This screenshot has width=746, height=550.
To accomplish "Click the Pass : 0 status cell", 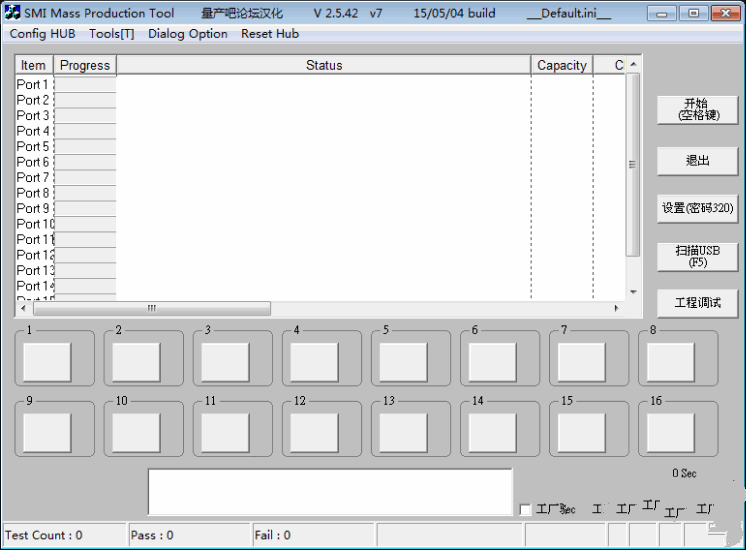I will (x=189, y=535).
